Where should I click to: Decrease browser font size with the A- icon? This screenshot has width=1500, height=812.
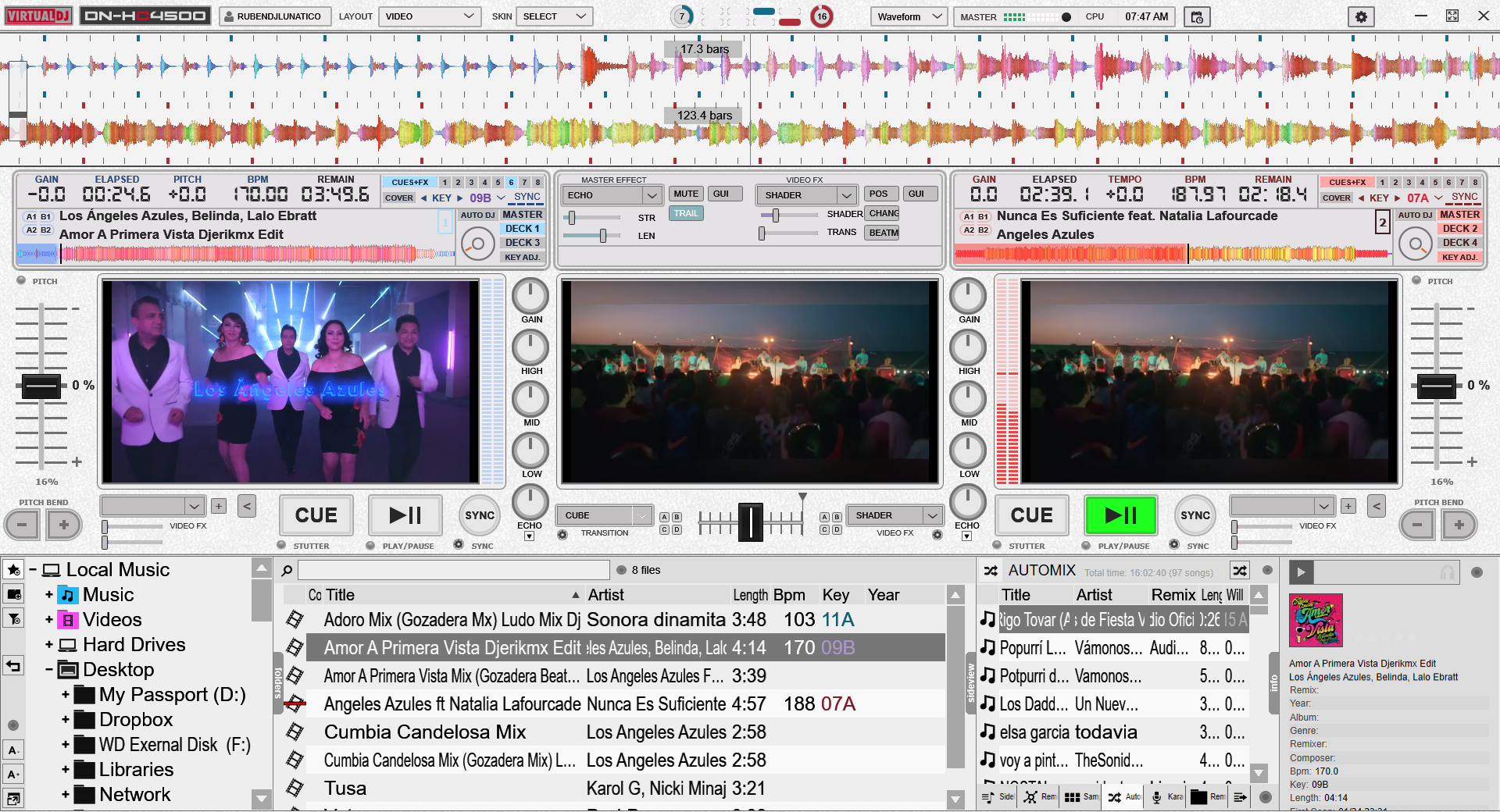coord(14,750)
